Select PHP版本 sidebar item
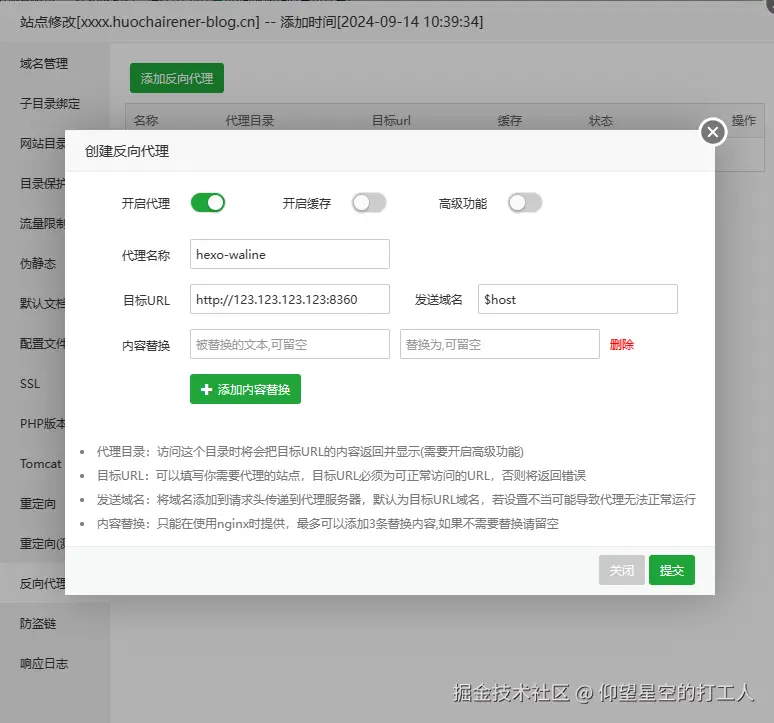Image resolution: width=774 pixels, height=723 pixels. click(42, 423)
